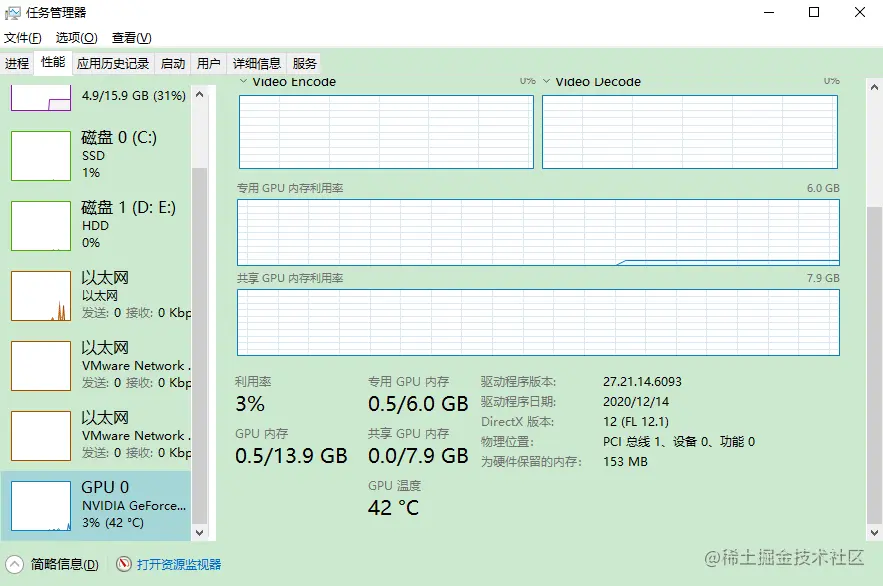Switch to the 详细信息 tab

click(x=257, y=64)
